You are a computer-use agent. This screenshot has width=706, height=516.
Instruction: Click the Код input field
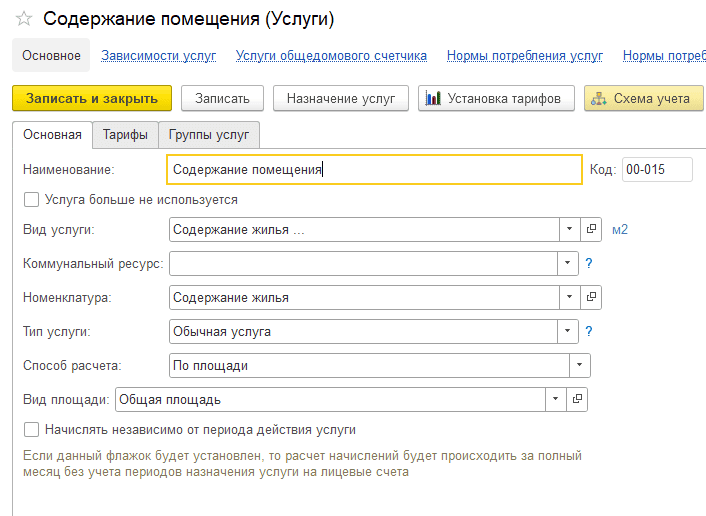tap(656, 170)
